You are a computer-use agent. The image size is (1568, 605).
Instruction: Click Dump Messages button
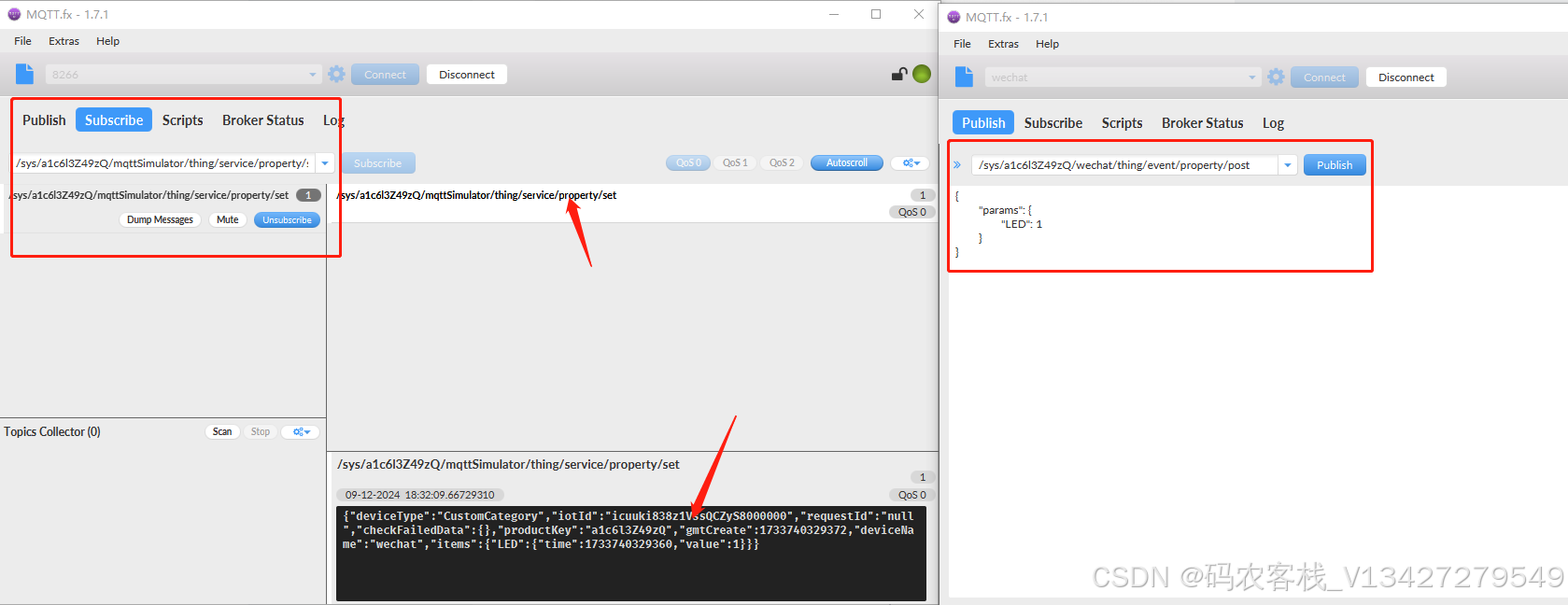pyautogui.click(x=160, y=220)
